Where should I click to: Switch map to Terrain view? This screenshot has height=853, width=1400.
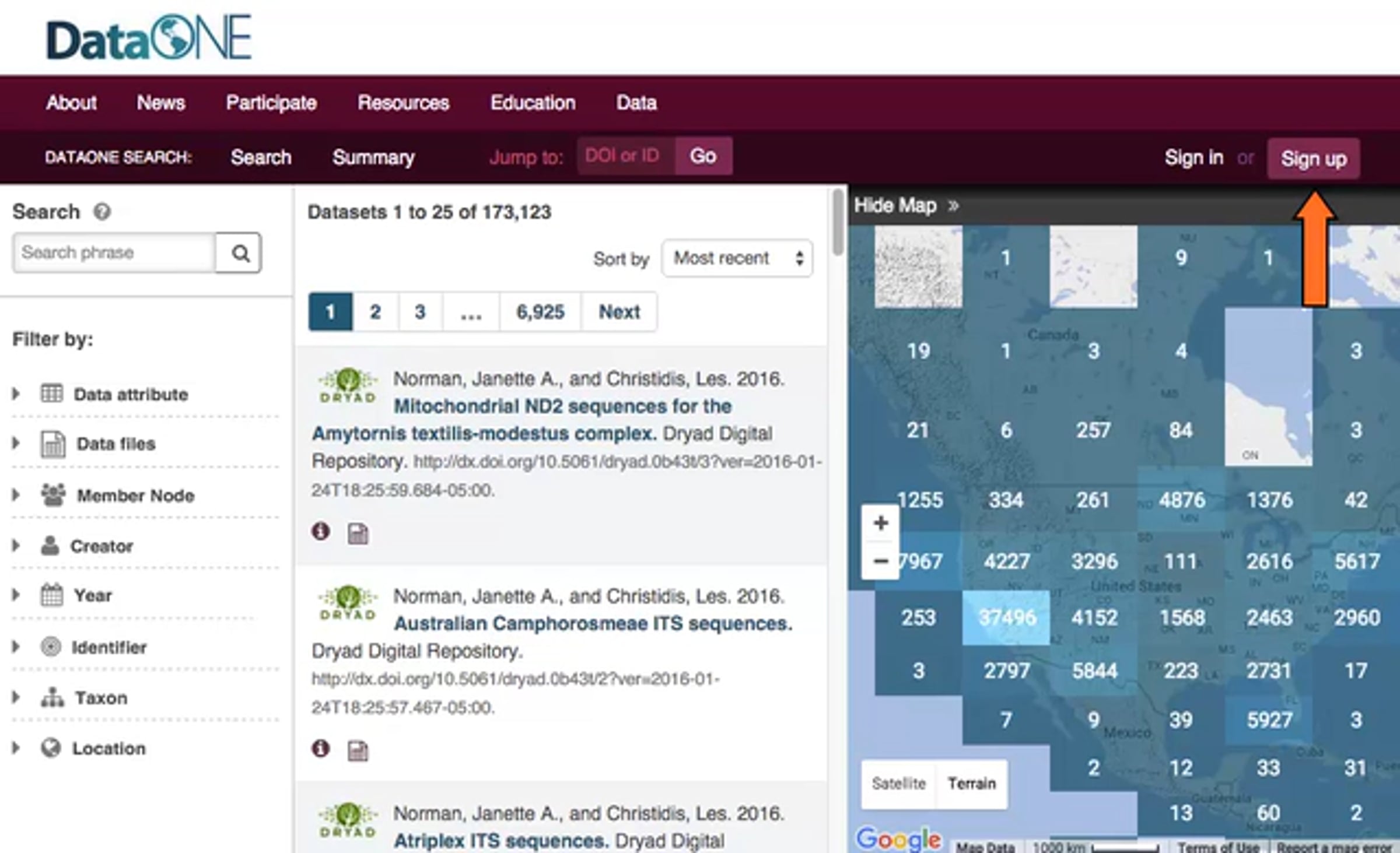(971, 784)
